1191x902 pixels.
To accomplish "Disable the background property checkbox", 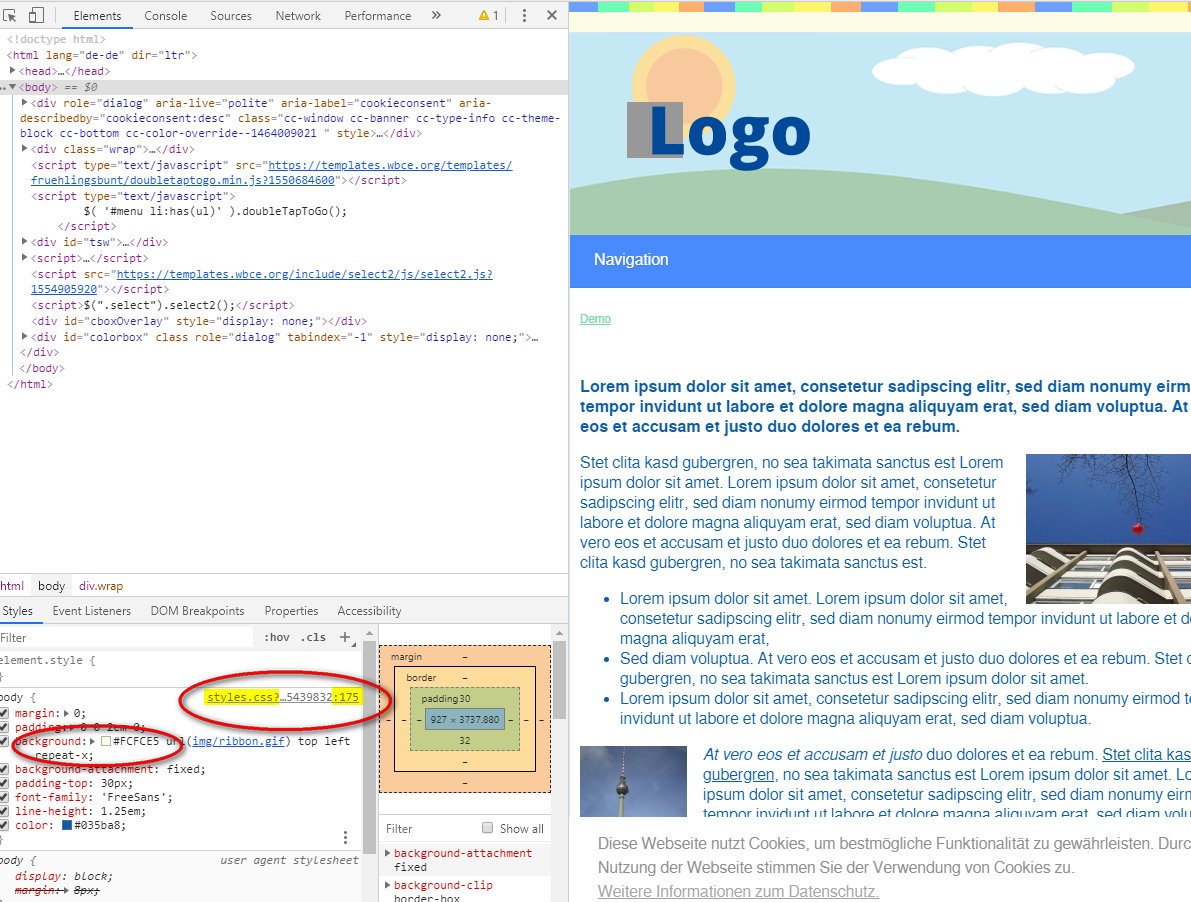I will pyautogui.click(x=4, y=741).
